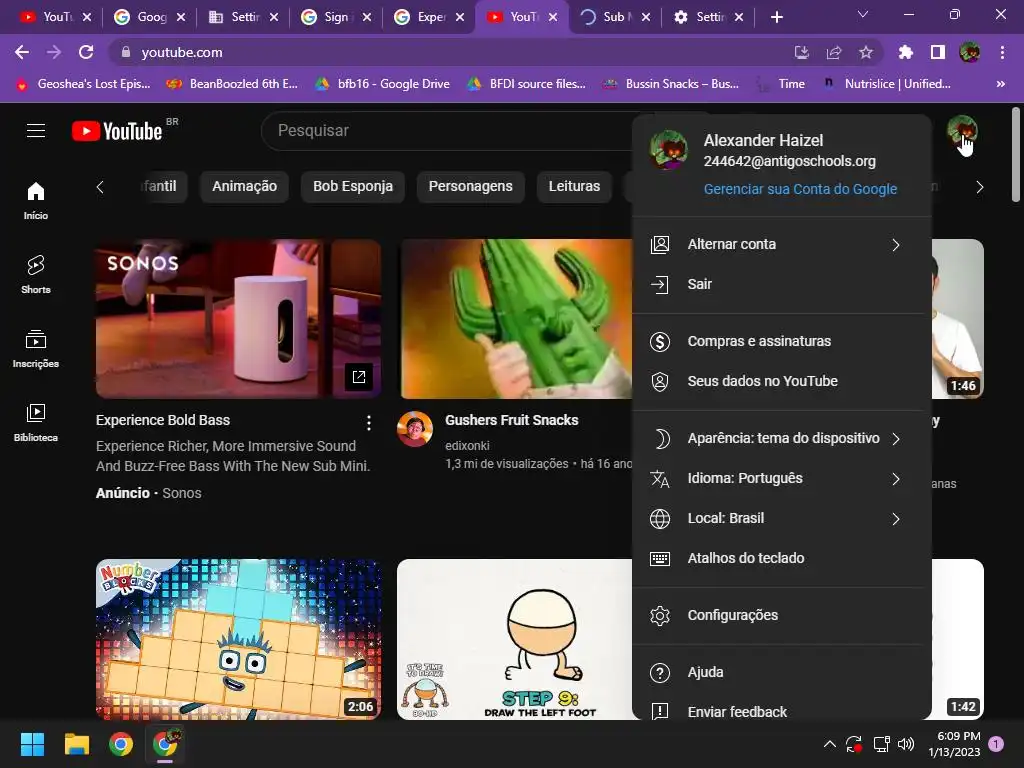Image resolution: width=1024 pixels, height=768 pixels.
Task: Open Experience Bold Bass ad title
Action: point(163,420)
